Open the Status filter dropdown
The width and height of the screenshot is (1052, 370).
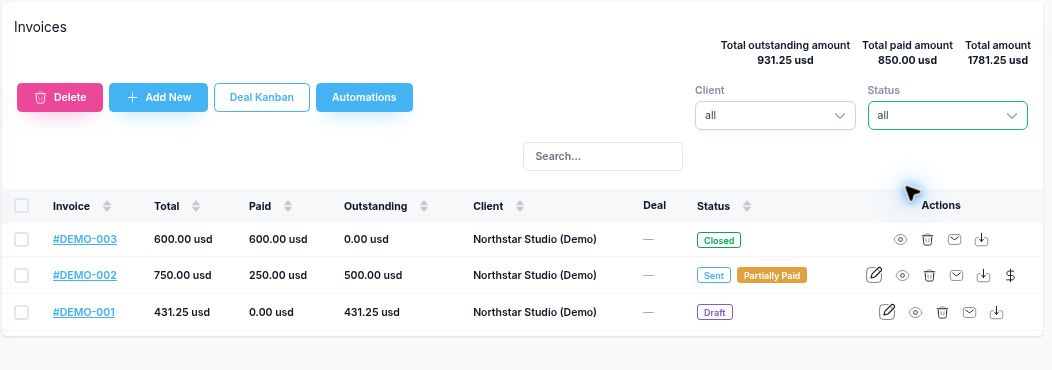pos(947,115)
